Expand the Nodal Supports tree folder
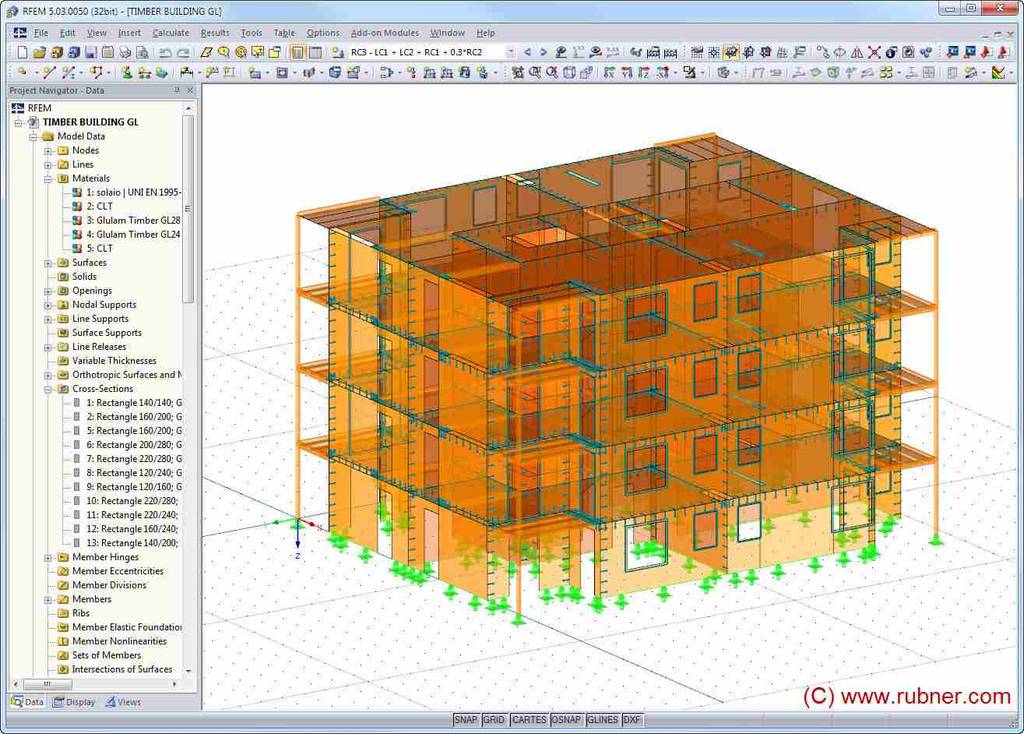 point(48,305)
